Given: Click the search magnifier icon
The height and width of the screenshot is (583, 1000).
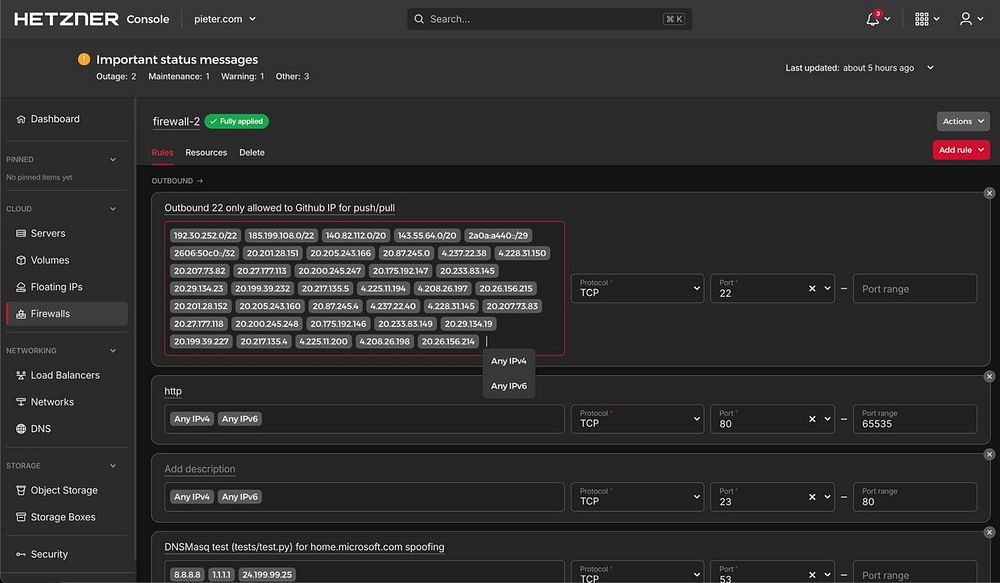Looking at the screenshot, I should pos(419,19).
